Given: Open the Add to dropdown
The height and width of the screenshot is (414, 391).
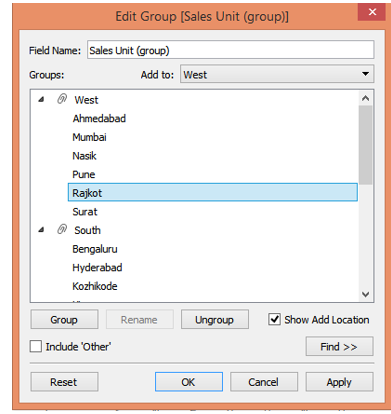Looking at the screenshot, I should (277, 74).
